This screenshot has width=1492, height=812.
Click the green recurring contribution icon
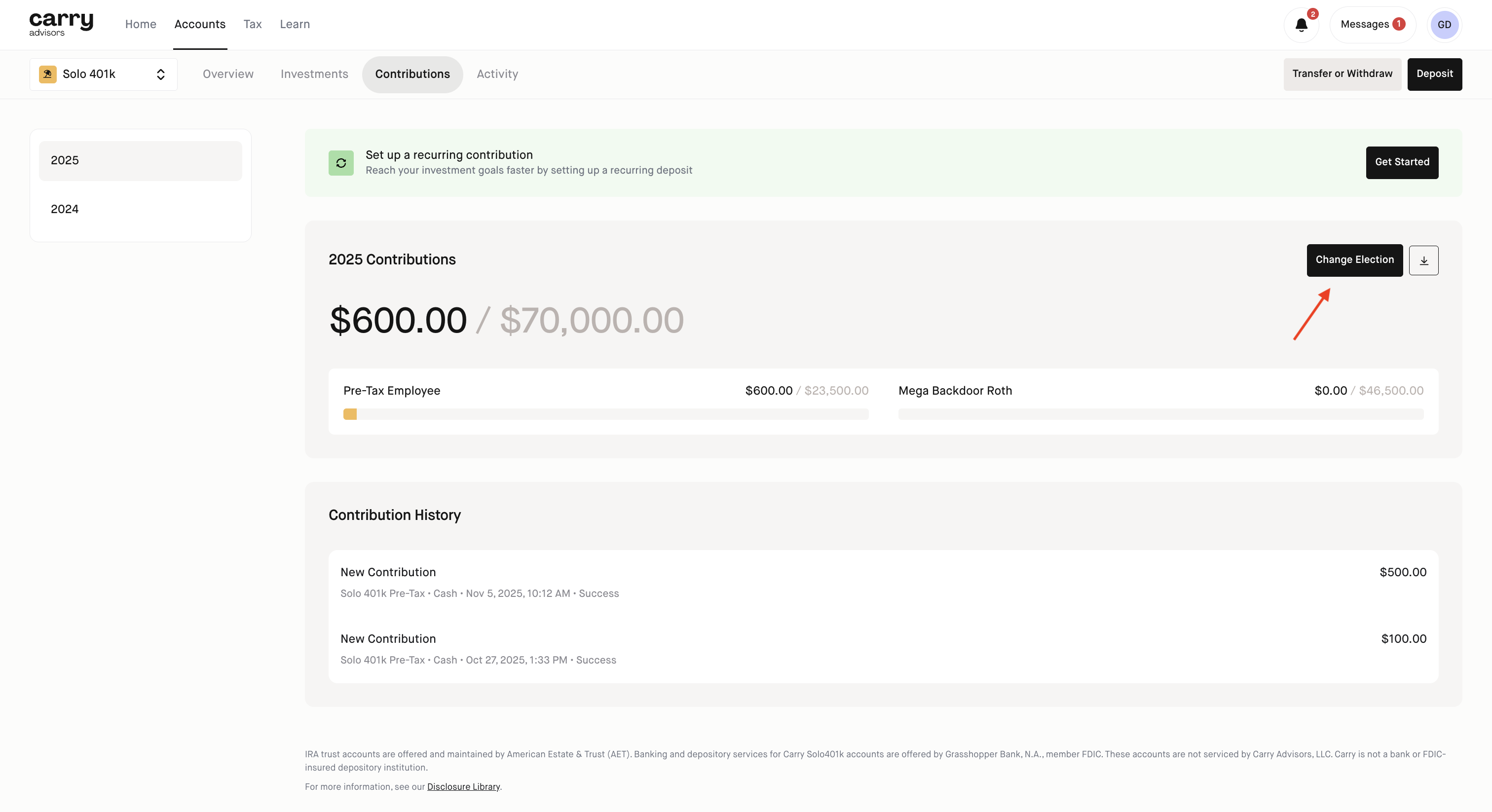(x=340, y=163)
